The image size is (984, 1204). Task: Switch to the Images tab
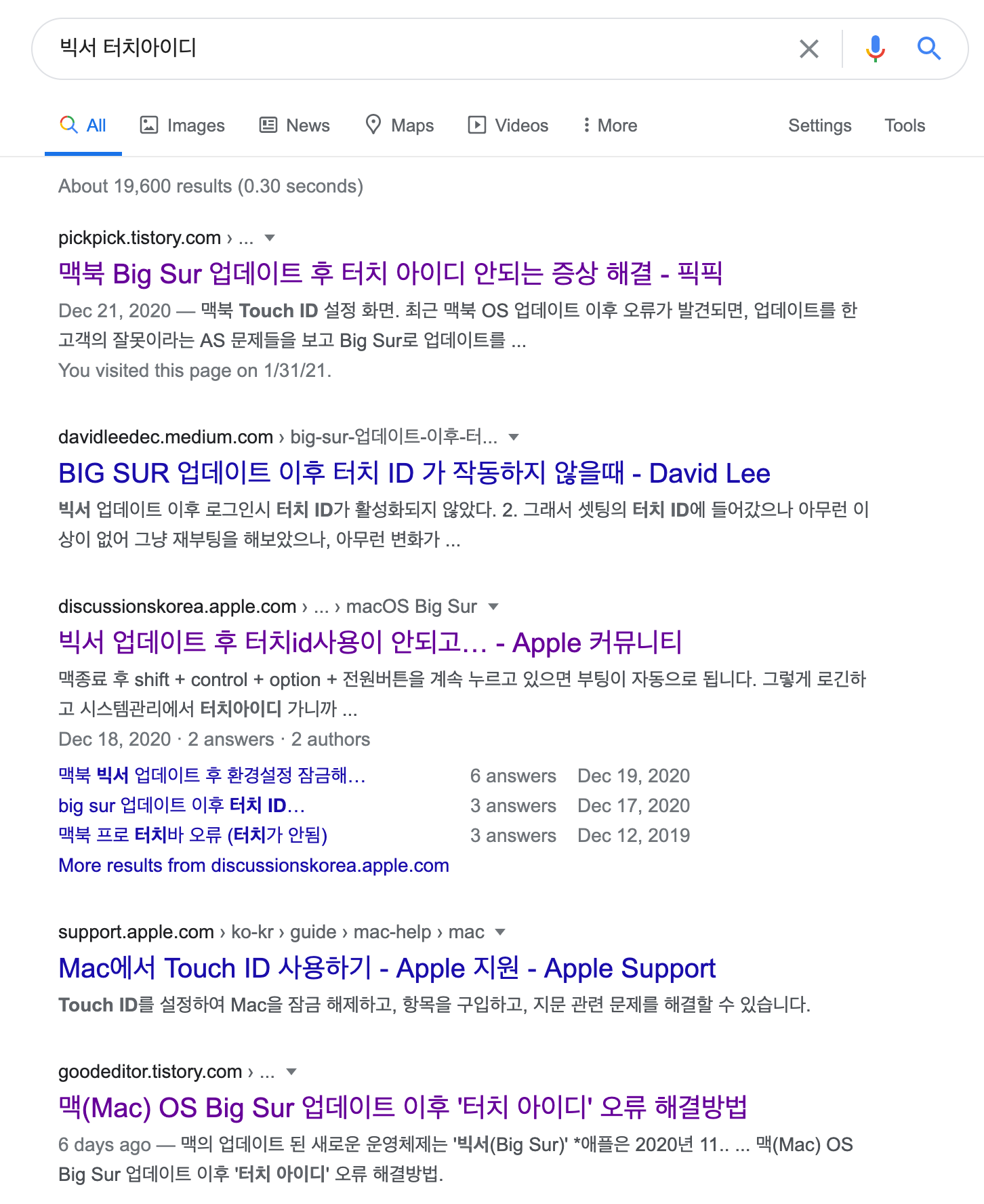pyautogui.click(x=182, y=126)
